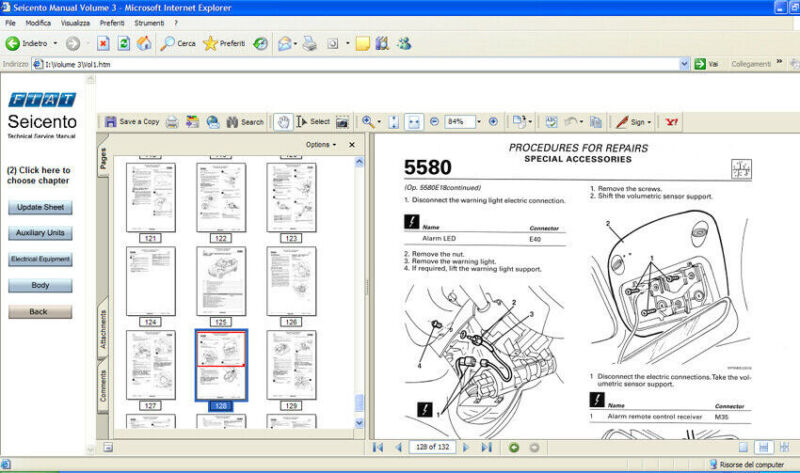Image resolution: width=800 pixels, height=473 pixels.
Task: Click the Yahoo Y! toolbar icon
Action: pyautogui.click(x=673, y=122)
